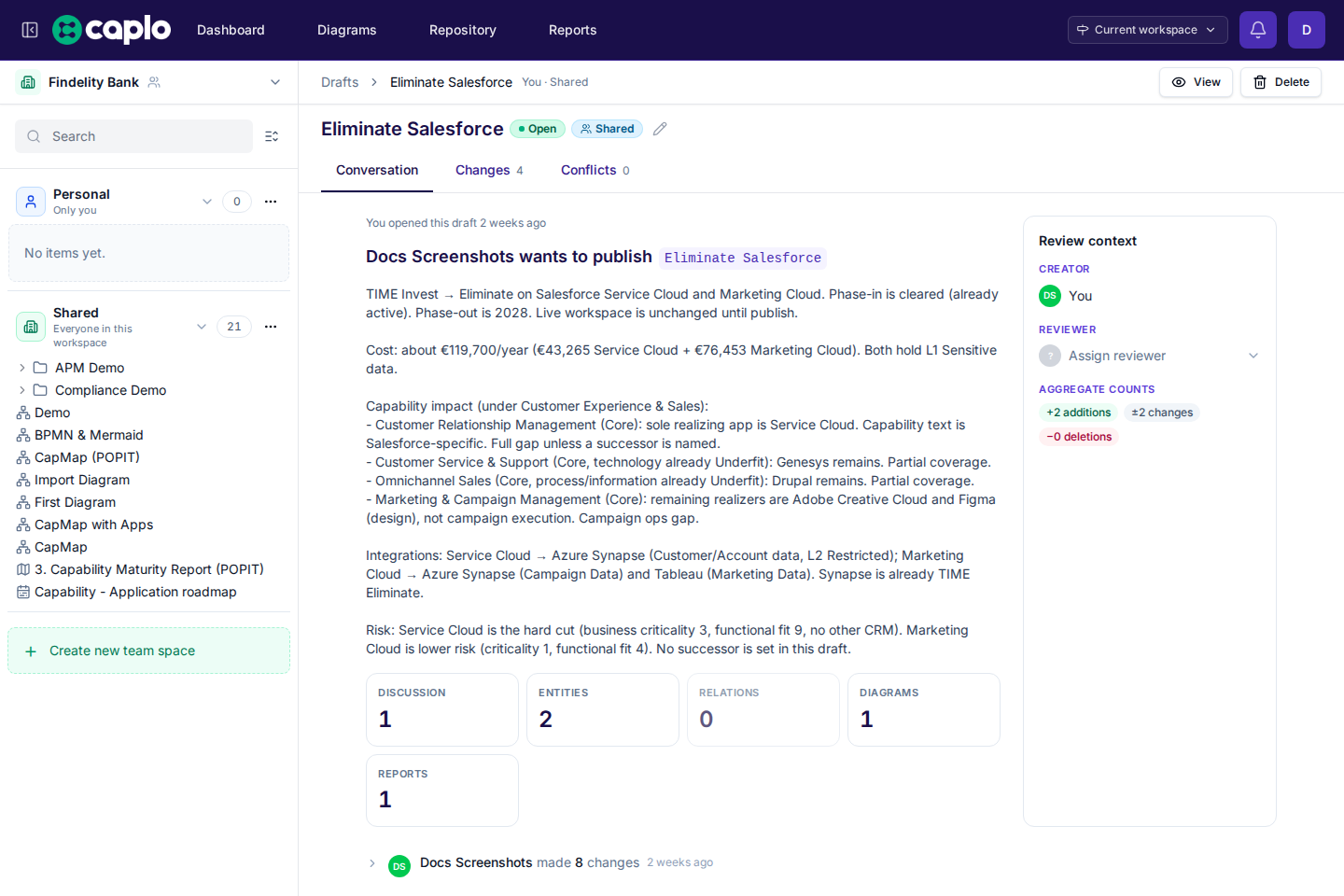Open the Relations count card

(x=763, y=709)
